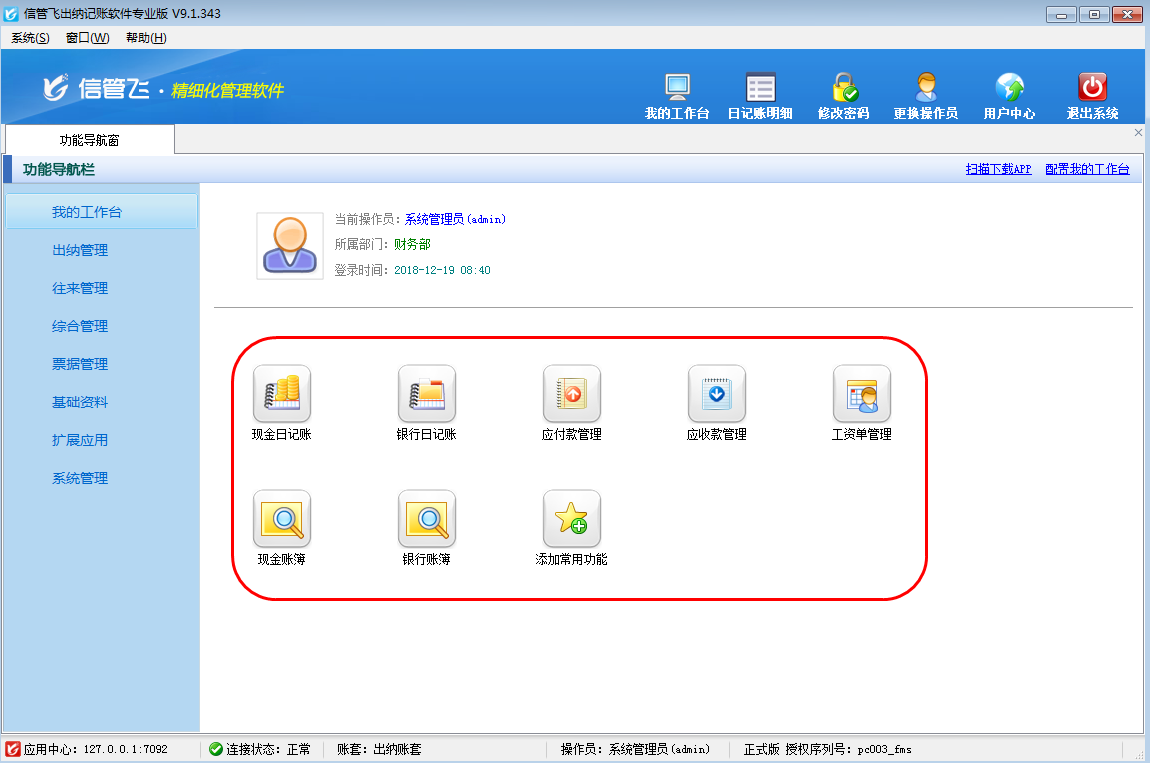Click 添加常用功能 to add common functions
Image resolution: width=1150 pixels, height=763 pixels.
572,528
